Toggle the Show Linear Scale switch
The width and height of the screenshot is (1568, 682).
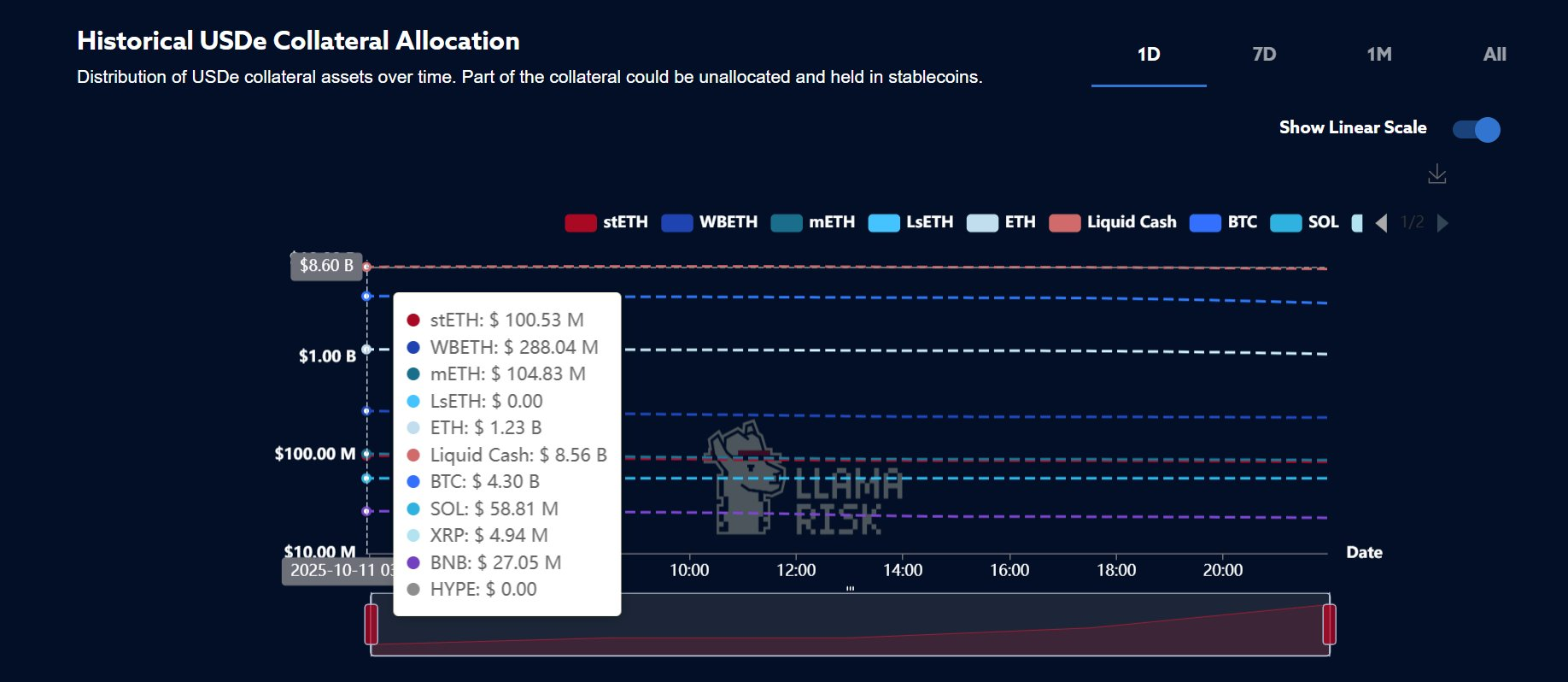tap(1476, 129)
